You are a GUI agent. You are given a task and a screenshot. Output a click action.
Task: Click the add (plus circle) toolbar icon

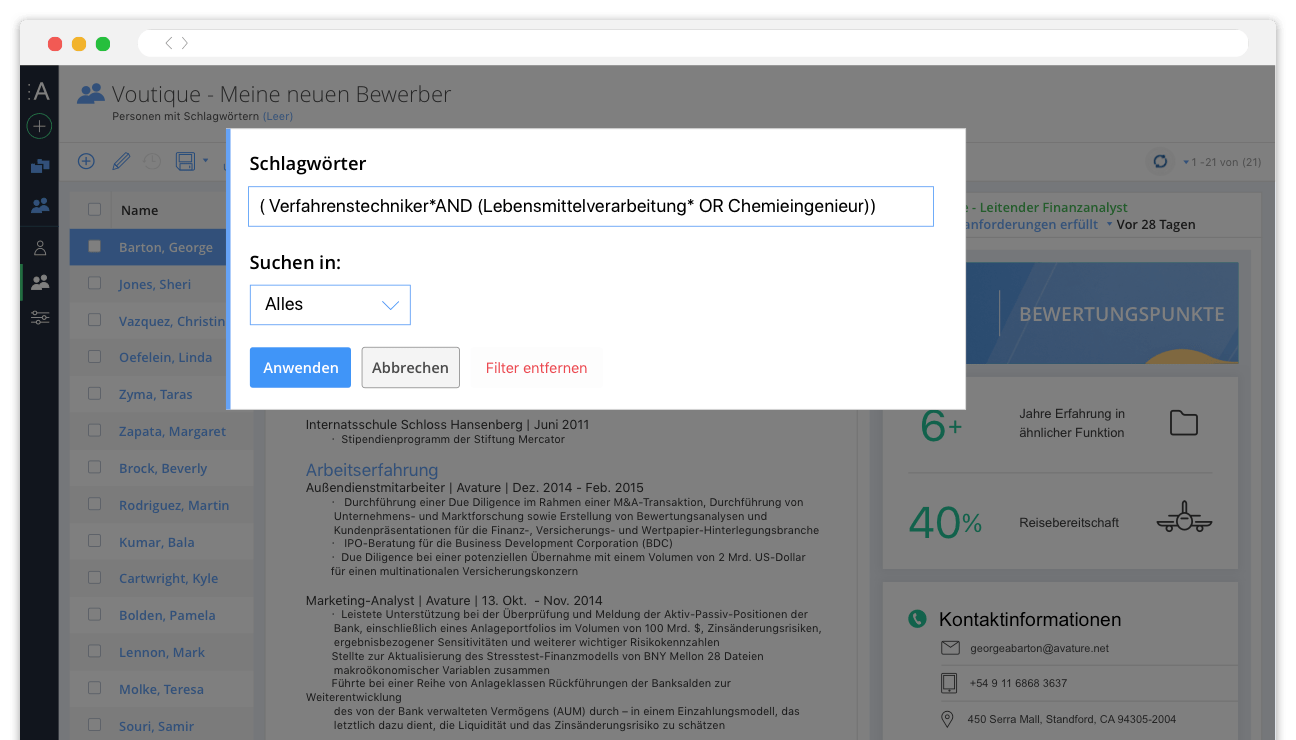(86, 161)
